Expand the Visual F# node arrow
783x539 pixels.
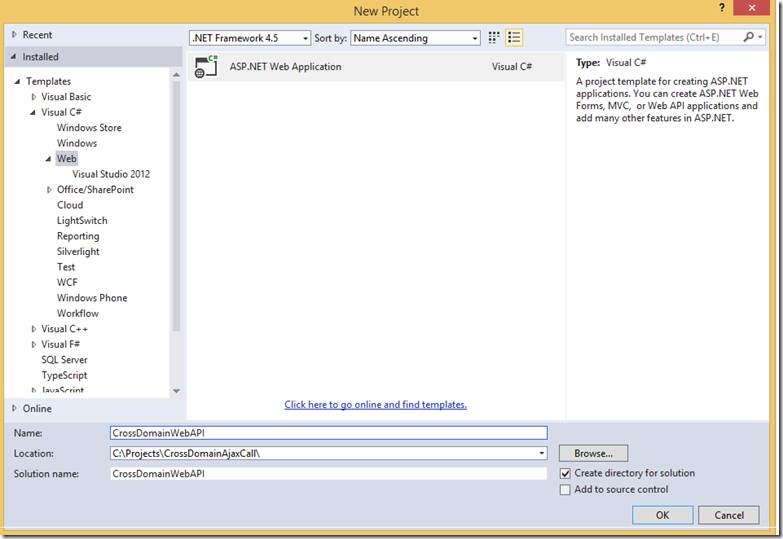[x=33, y=344]
